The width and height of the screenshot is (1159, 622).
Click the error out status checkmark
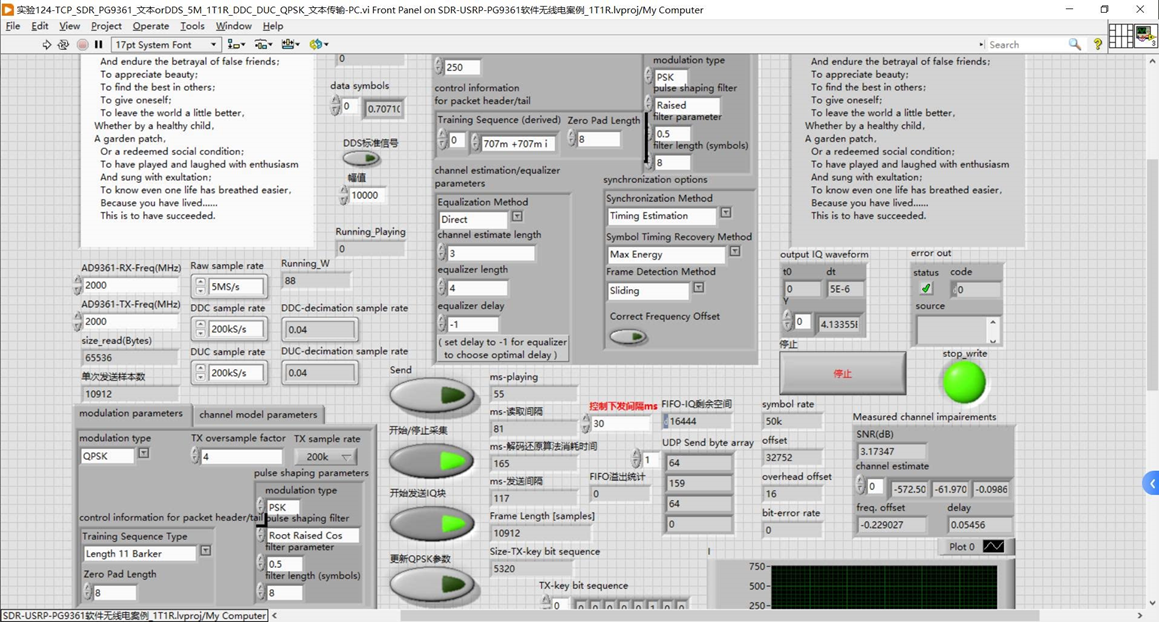point(925,288)
